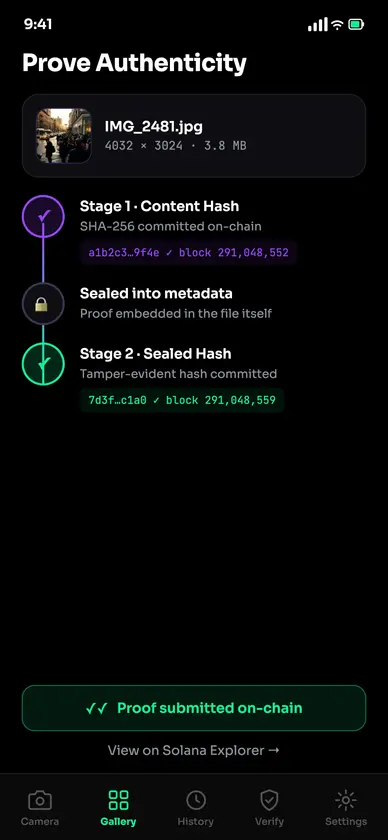Tap the Wi-Fi status icon
The image size is (388, 840).
click(x=337, y=24)
